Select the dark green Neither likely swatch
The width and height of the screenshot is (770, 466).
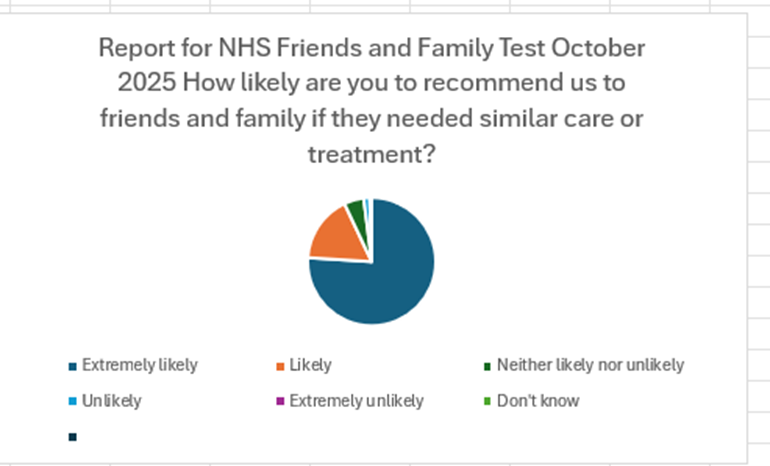pos(487,366)
